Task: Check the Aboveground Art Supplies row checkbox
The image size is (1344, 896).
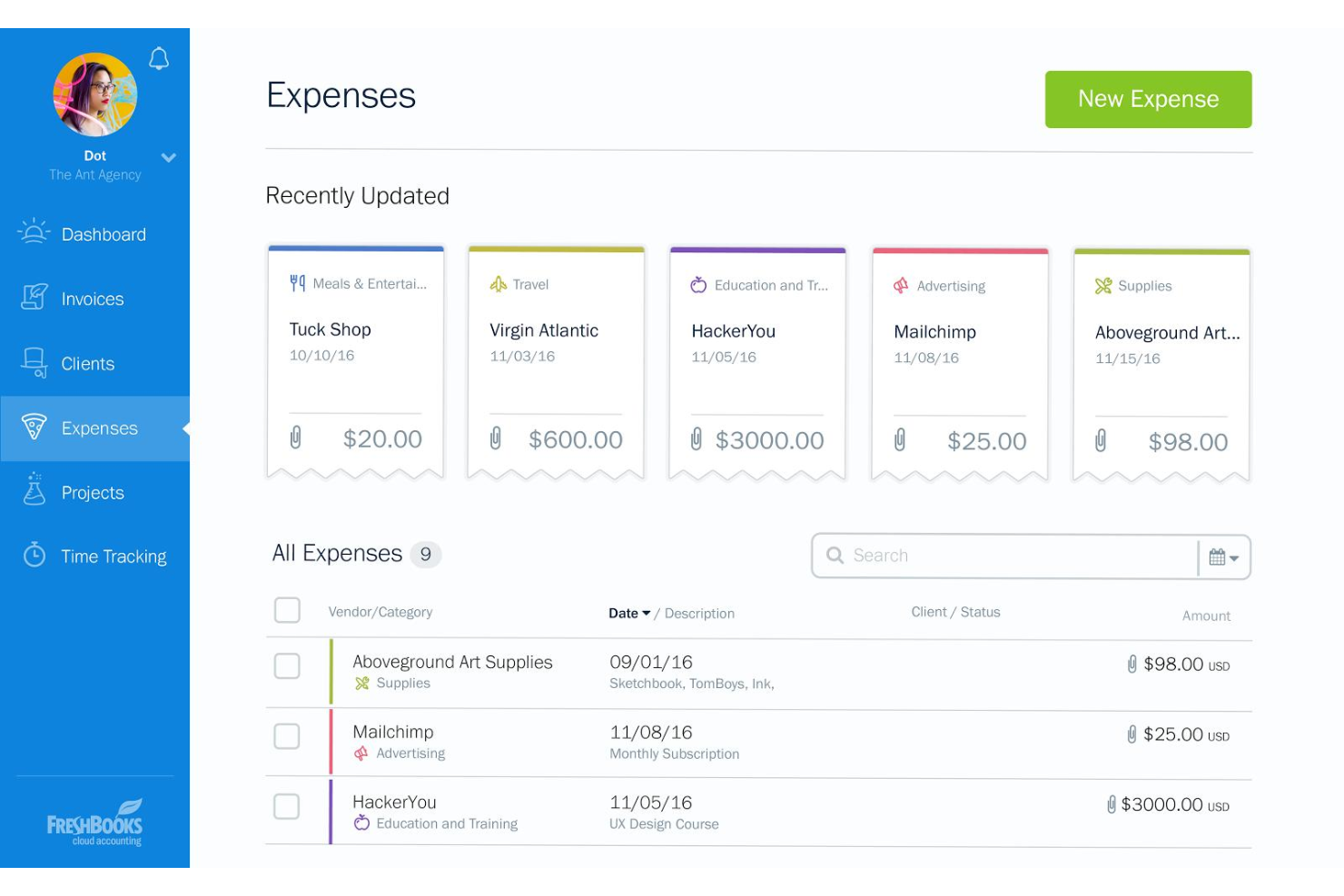Action: [287, 665]
